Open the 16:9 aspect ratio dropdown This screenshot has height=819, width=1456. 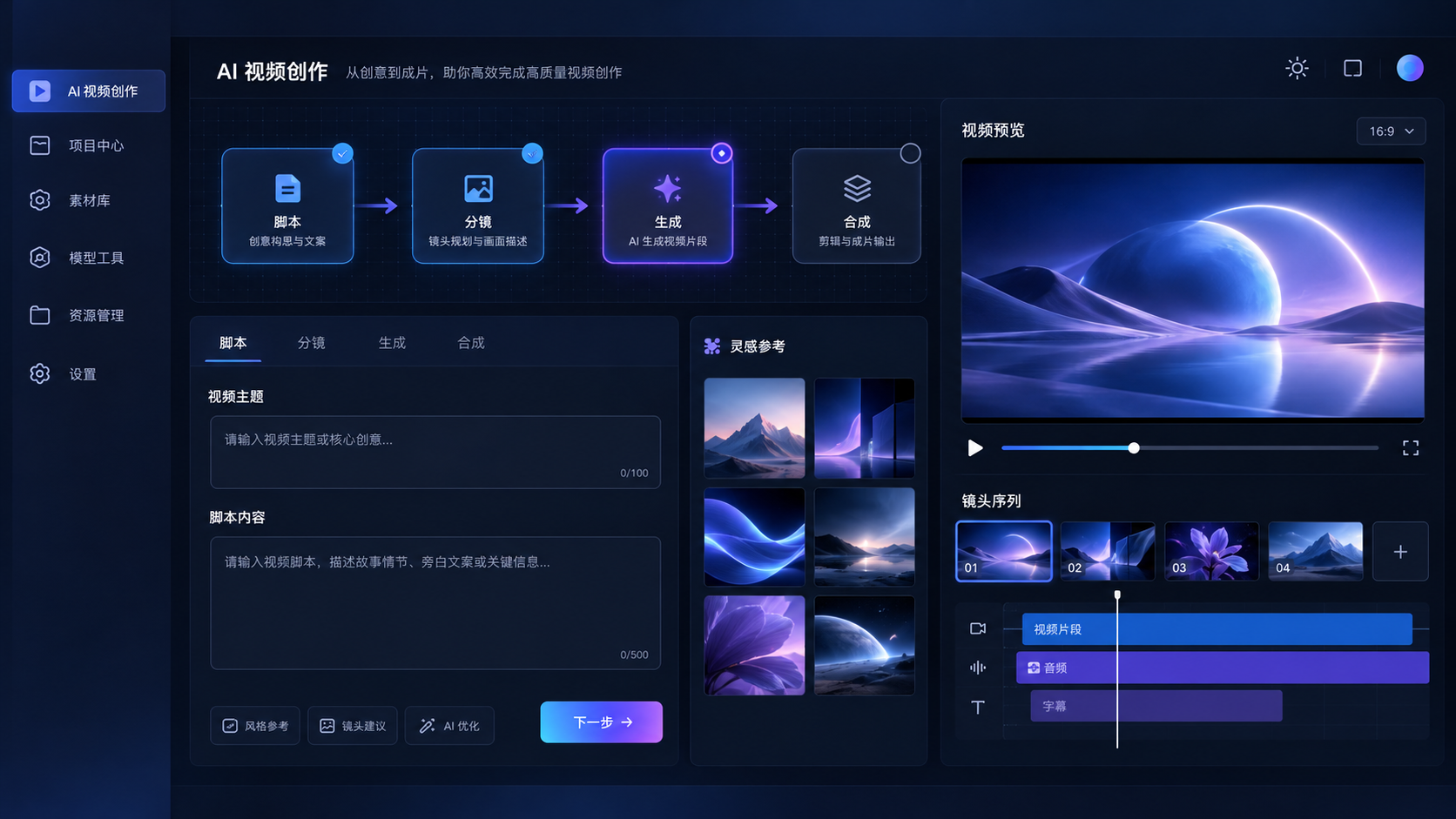1391,131
